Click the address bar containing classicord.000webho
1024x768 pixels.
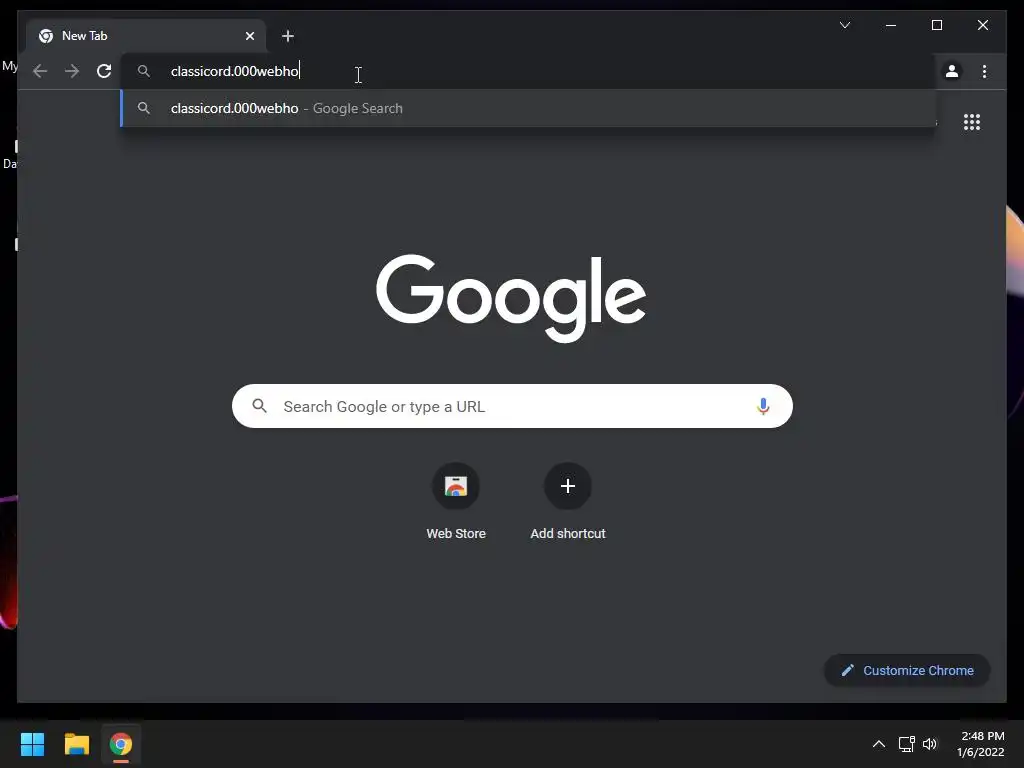(528, 71)
